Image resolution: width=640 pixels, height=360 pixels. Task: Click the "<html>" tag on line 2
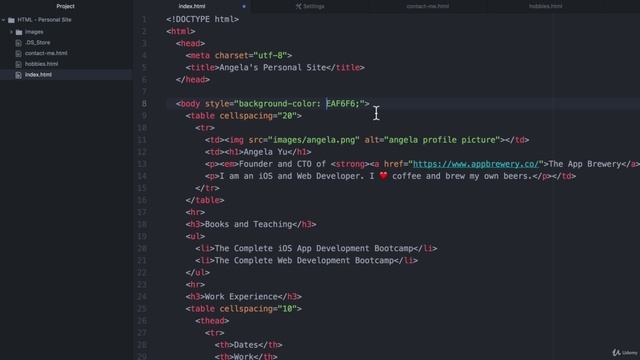click(181, 31)
